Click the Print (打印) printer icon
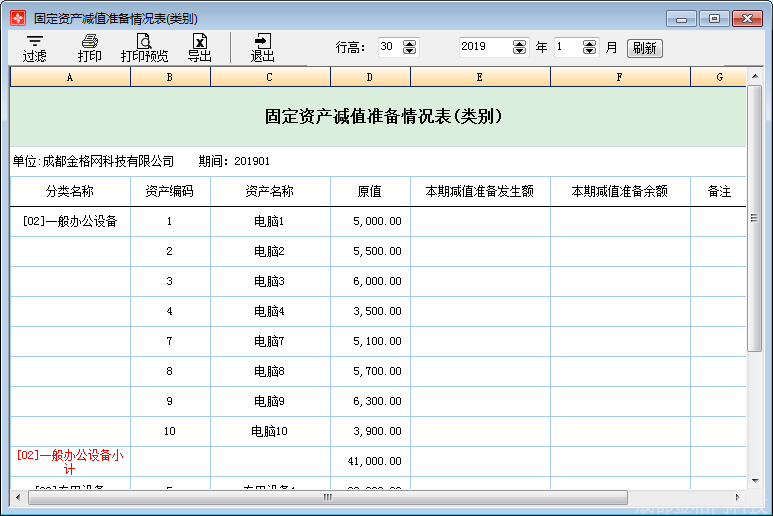The width and height of the screenshot is (773, 516). (90, 41)
